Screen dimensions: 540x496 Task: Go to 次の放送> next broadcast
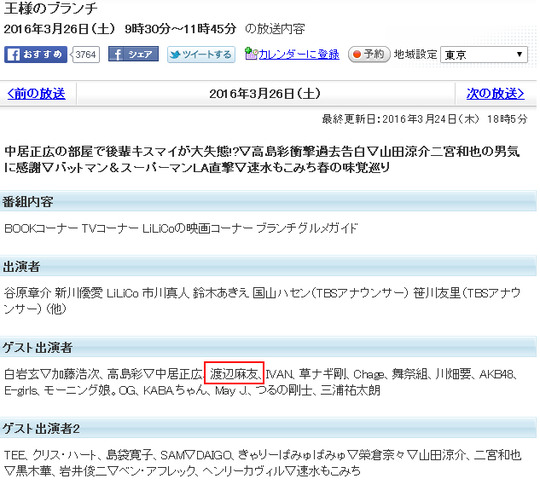coord(495,93)
